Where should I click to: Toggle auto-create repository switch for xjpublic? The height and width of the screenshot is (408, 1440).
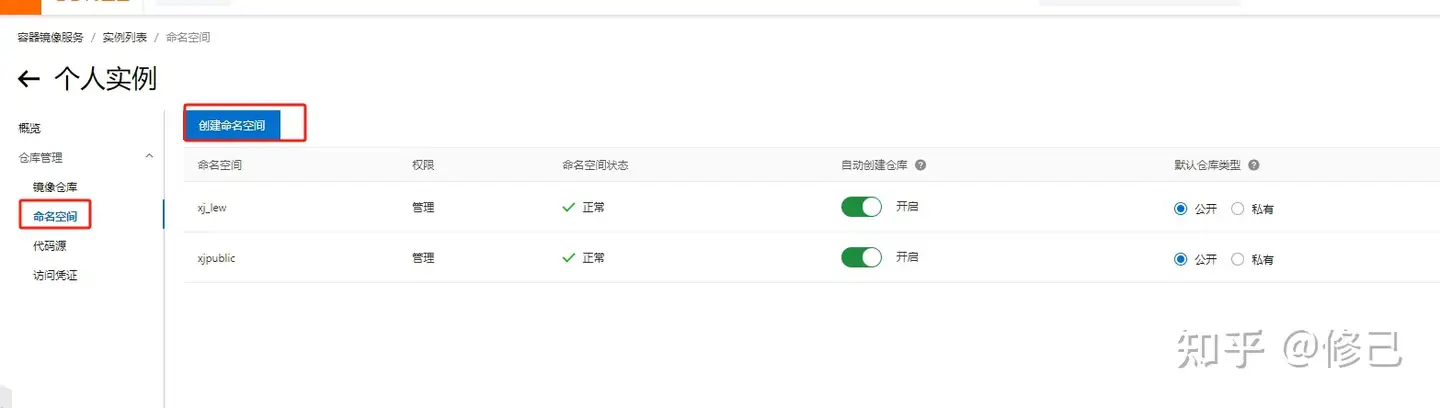tap(861, 257)
